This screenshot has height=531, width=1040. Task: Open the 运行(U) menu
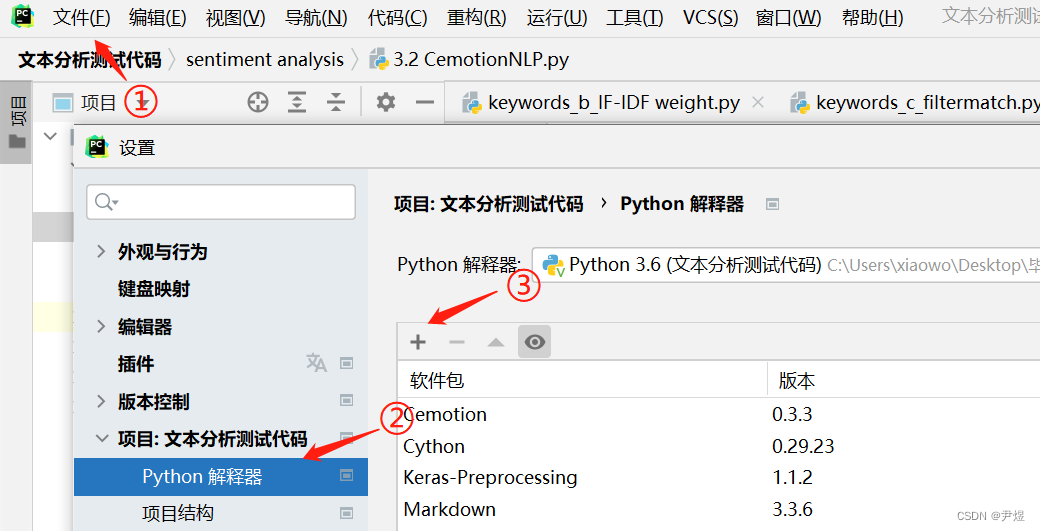(556, 18)
